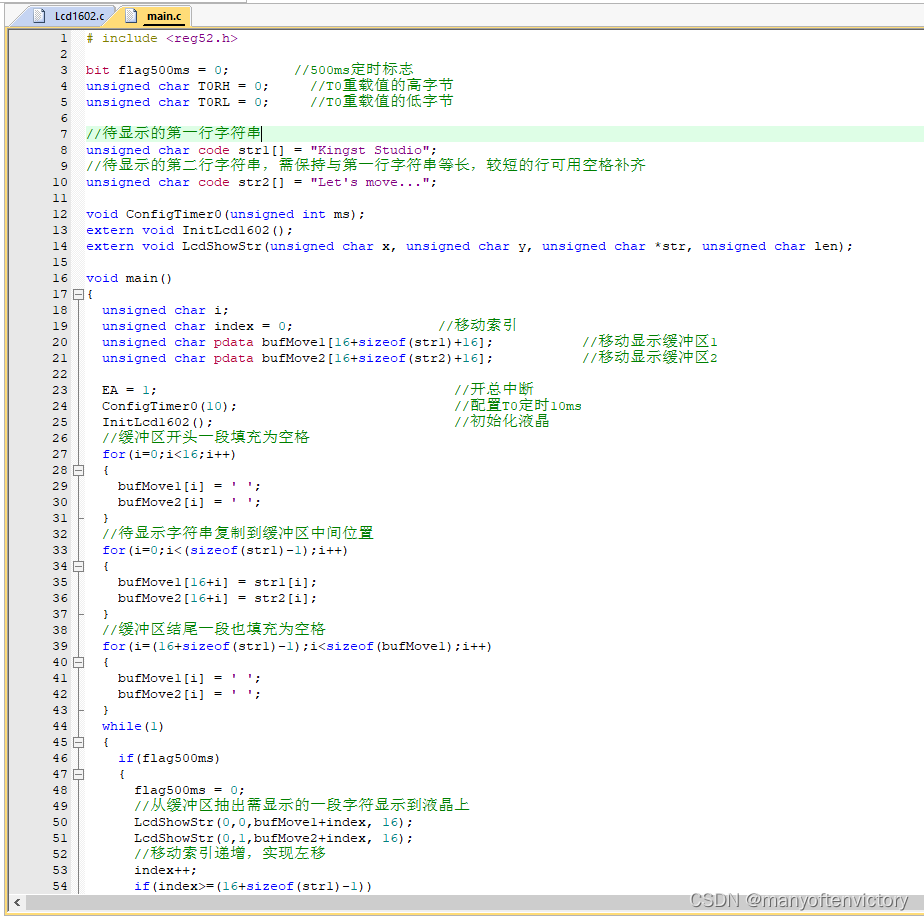Click the '//开总中断' comment
This screenshot has width=924, height=920.
click(x=494, y=389)
